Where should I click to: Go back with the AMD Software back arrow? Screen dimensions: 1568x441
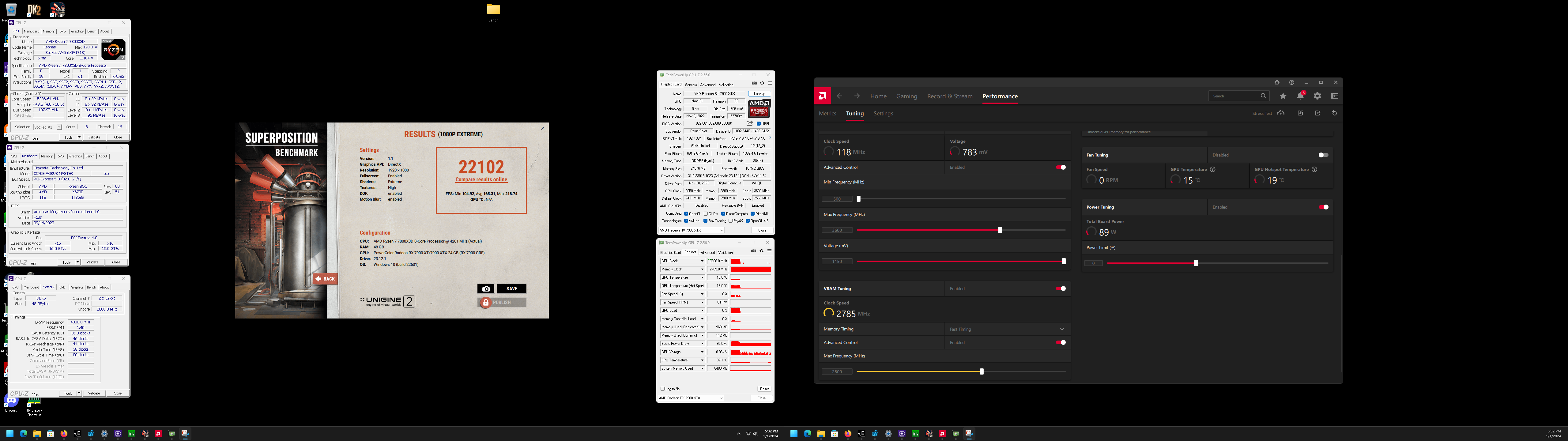coord(839,96)
